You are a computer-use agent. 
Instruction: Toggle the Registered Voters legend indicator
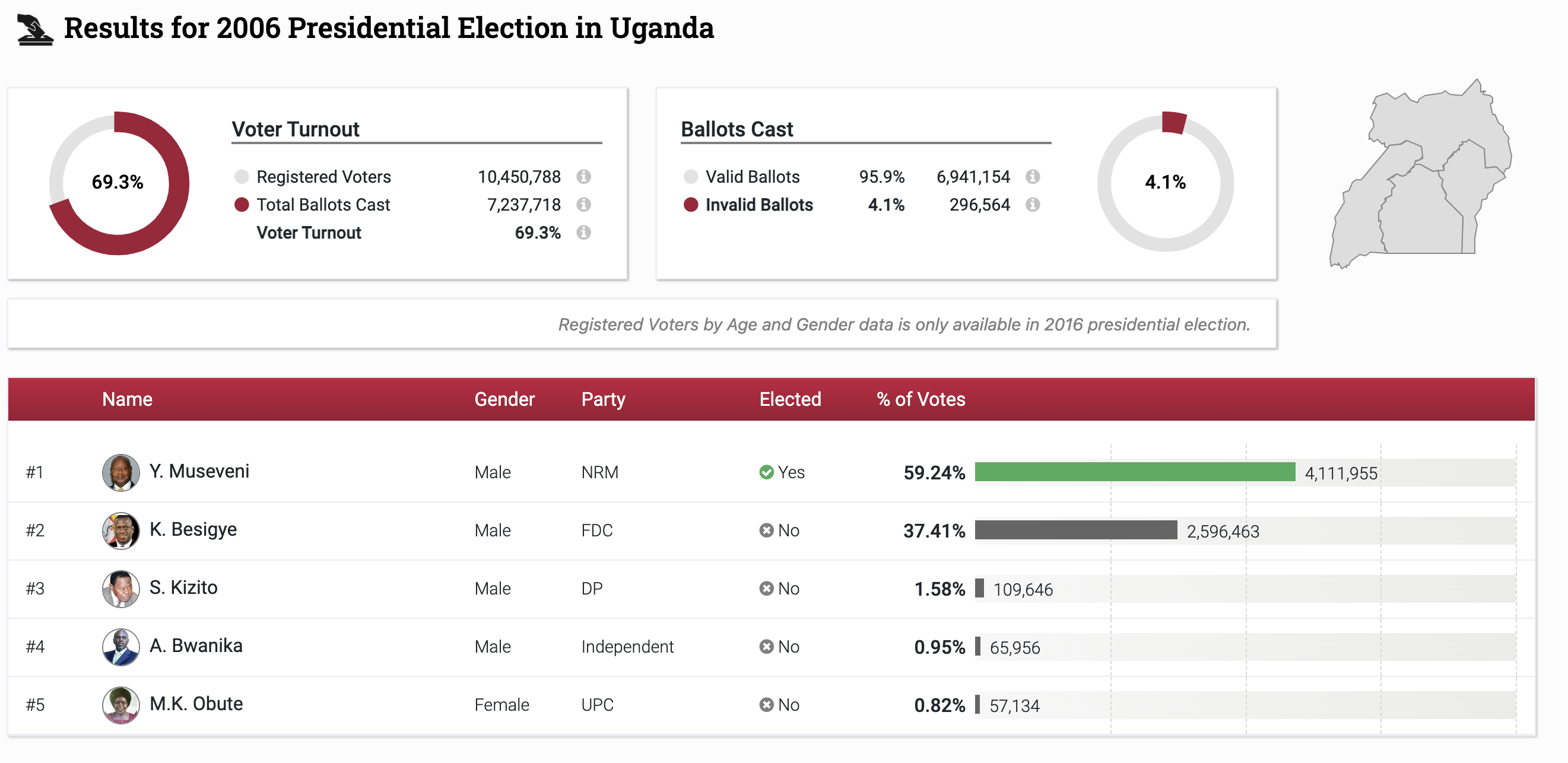[242, 177]
